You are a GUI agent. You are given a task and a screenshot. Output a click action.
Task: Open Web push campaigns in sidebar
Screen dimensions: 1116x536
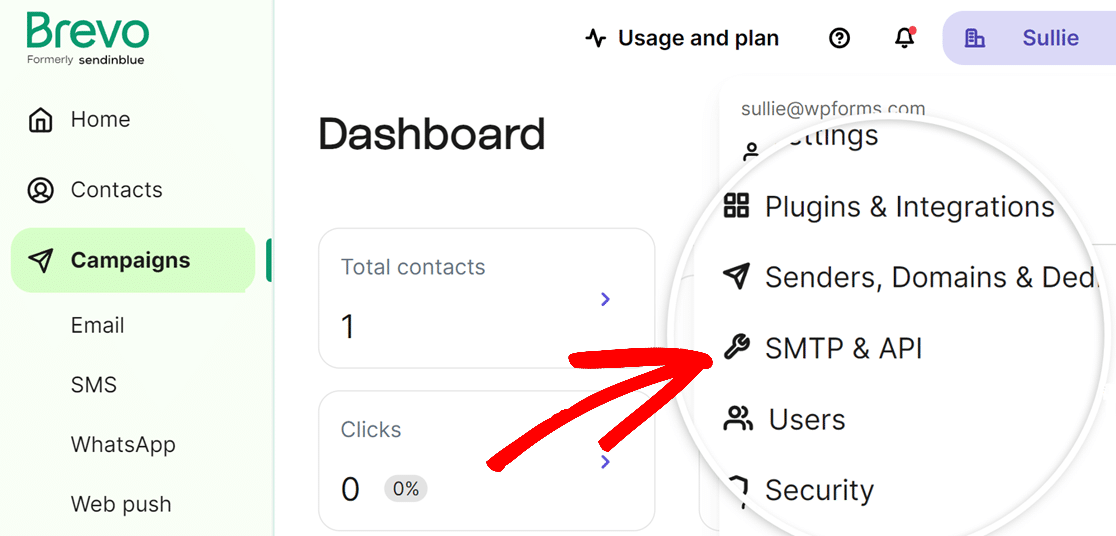coord(121,504)
